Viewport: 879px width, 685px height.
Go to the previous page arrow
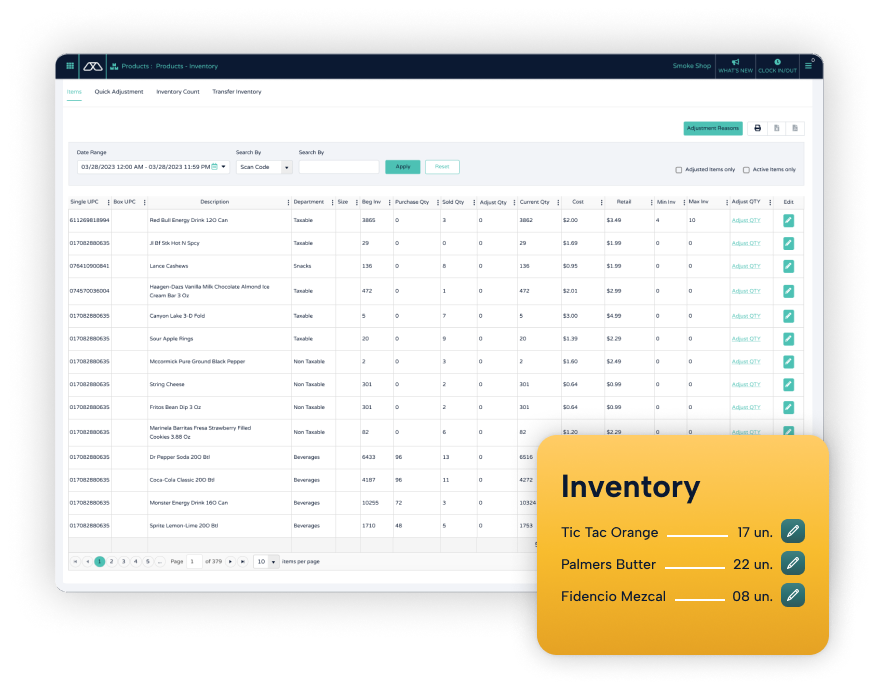87,561
